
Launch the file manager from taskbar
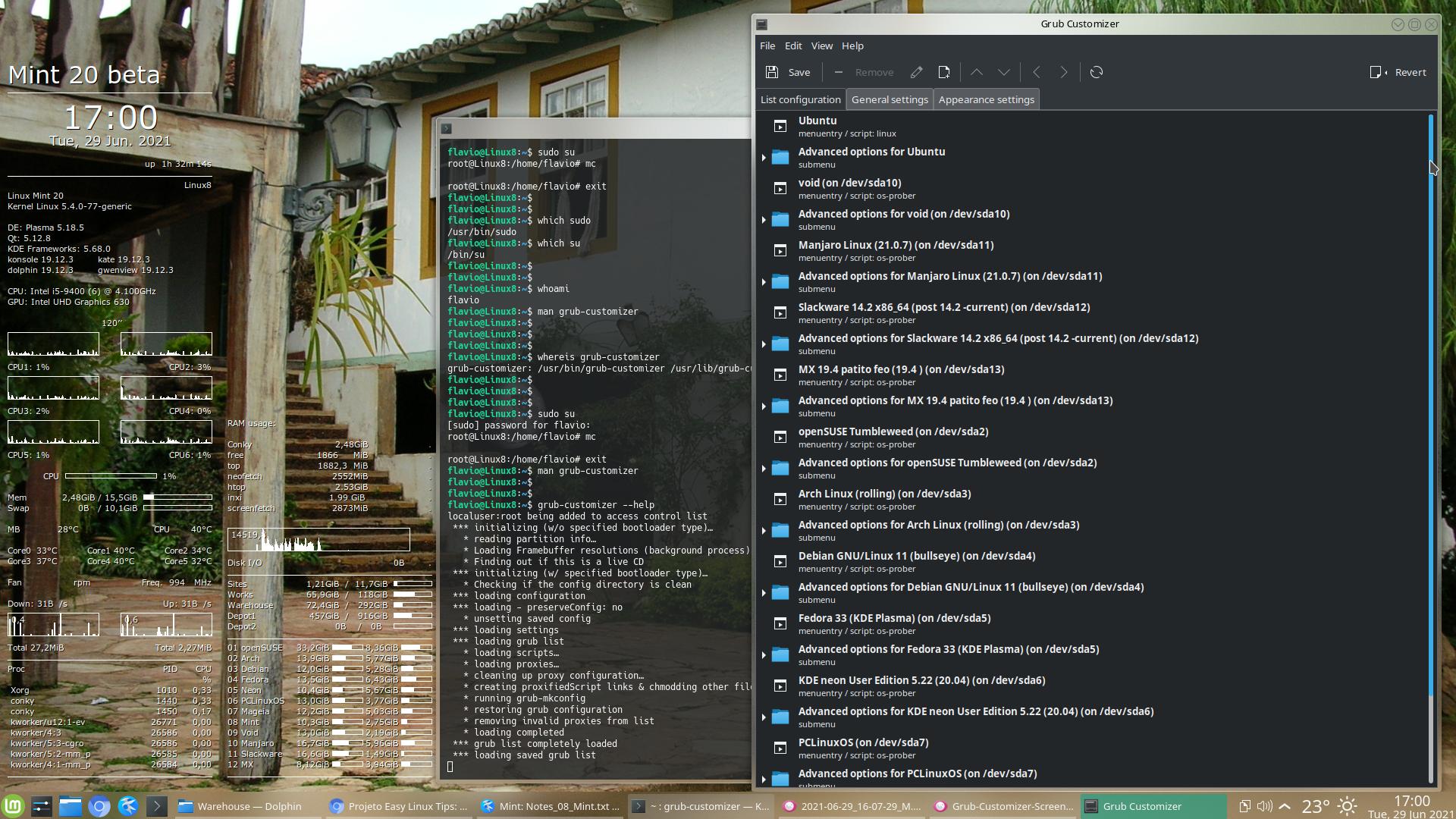71,806
